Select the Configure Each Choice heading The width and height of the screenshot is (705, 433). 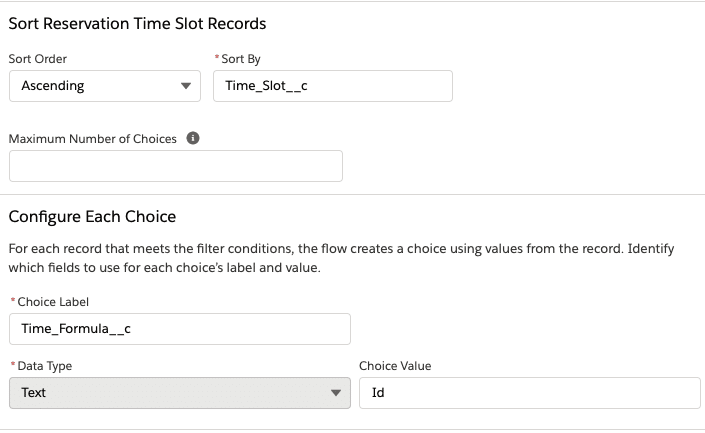[x=92, y=217]
